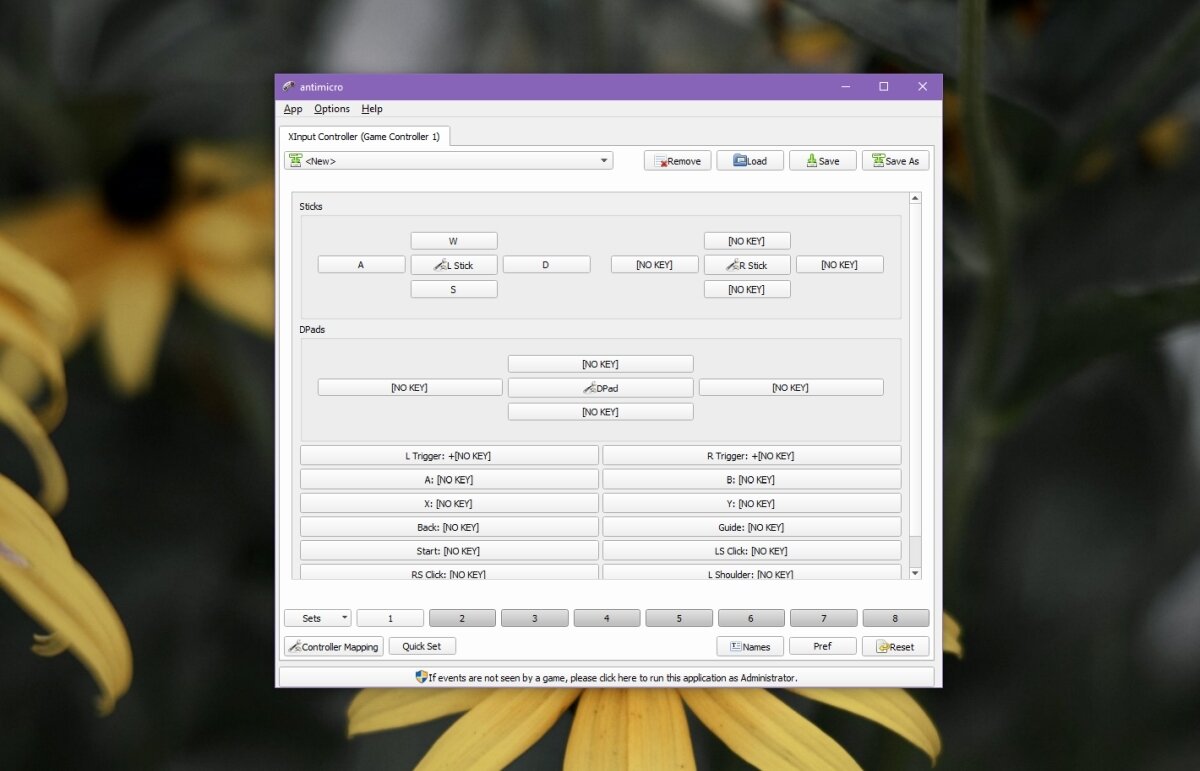Open the DPad configuration dialog
Screen dimensions: 1200x771
600,387
